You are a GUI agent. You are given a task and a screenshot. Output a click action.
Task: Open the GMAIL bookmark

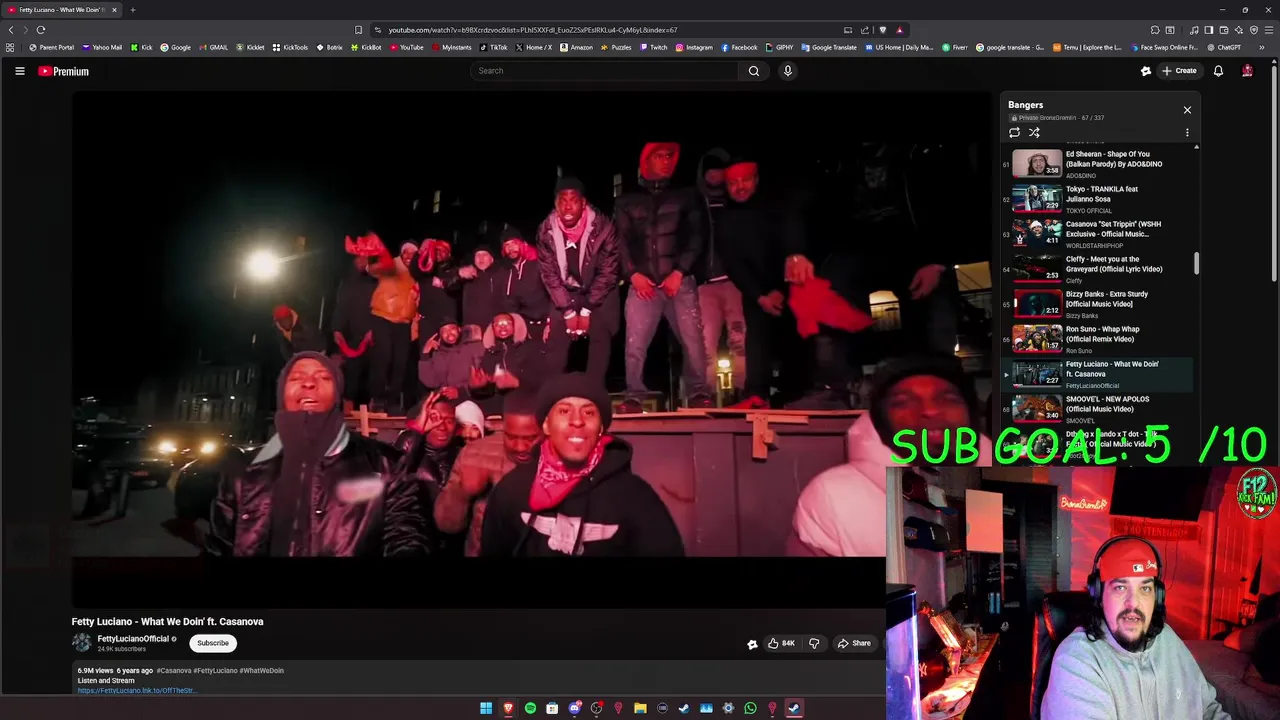coord(214,47)
